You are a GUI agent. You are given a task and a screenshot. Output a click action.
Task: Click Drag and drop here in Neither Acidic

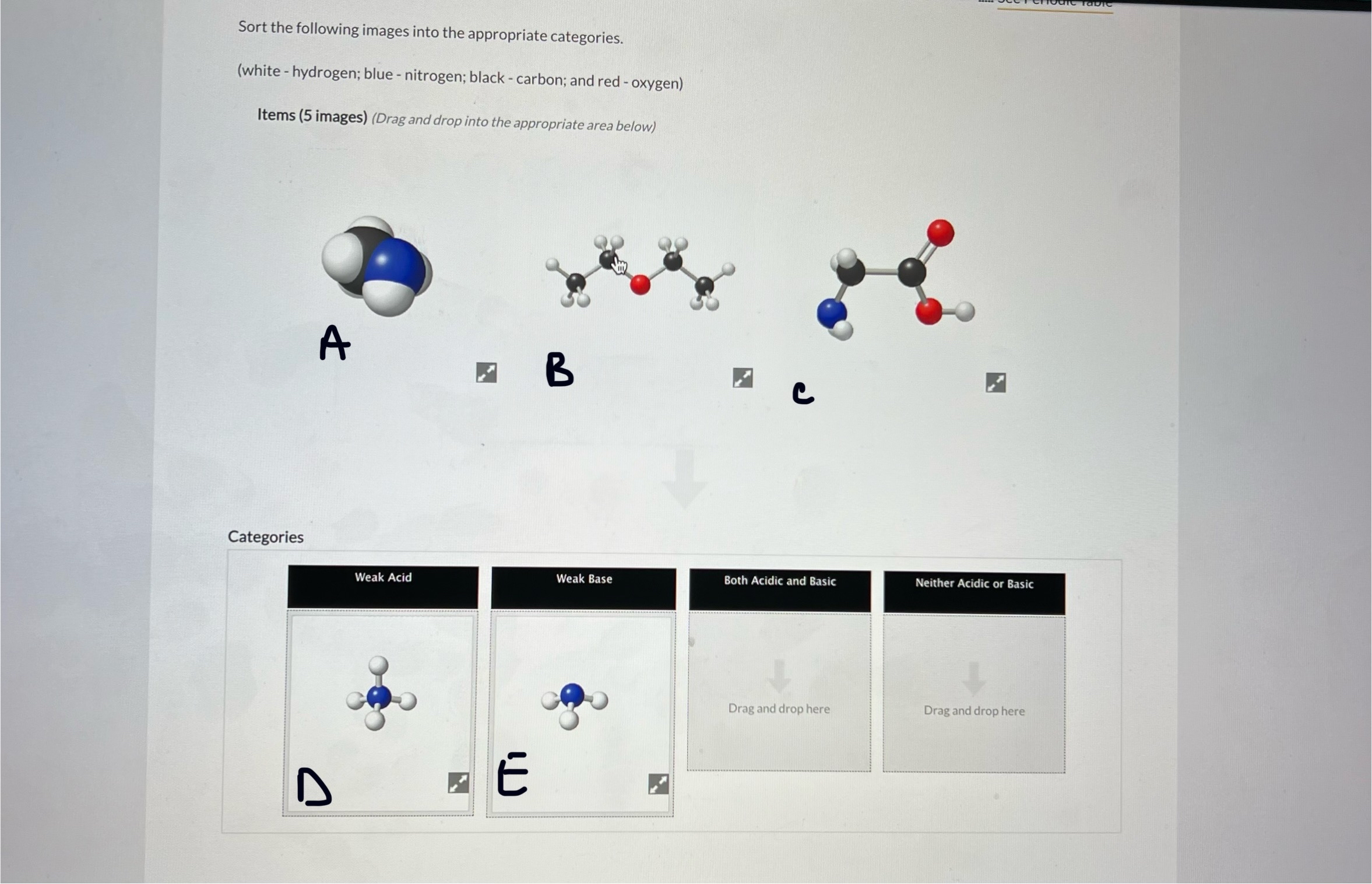click(1004, 710)
